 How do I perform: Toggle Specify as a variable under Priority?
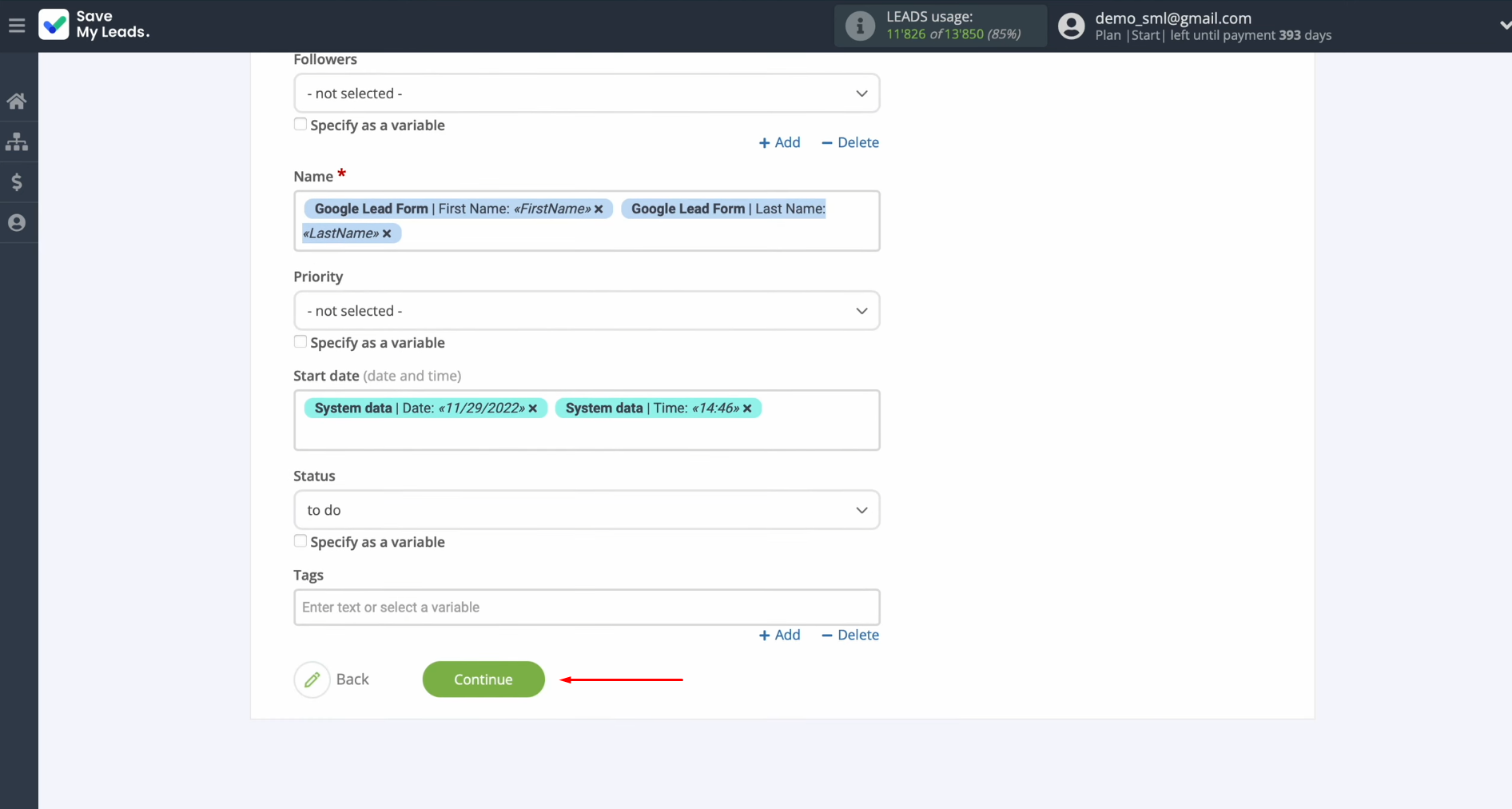[300, 342]
